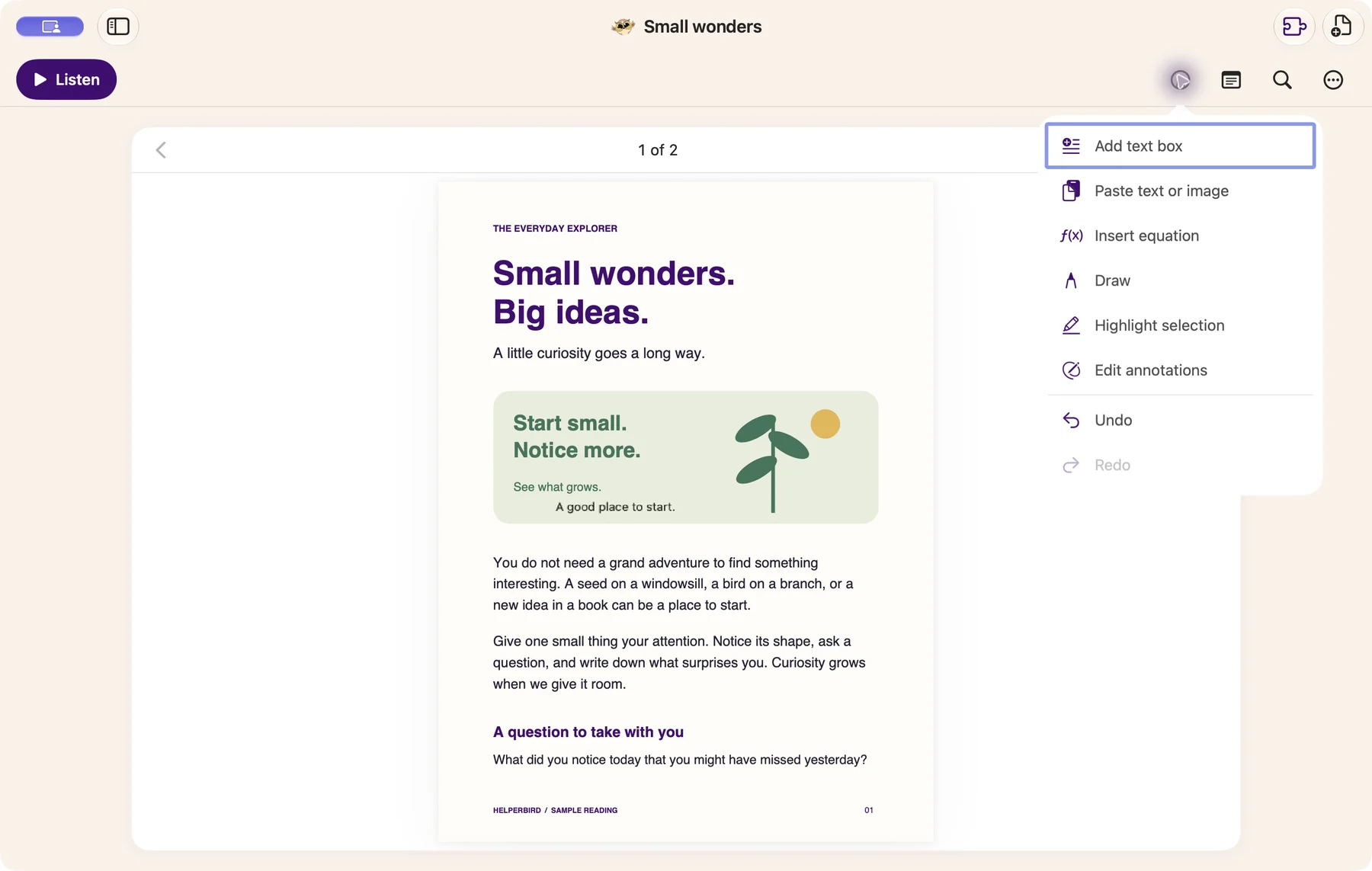The image size is (1372, 871).
Task: Go to the previous page with the back chevron
Action: pyautogui.click(x=161, y=150)
